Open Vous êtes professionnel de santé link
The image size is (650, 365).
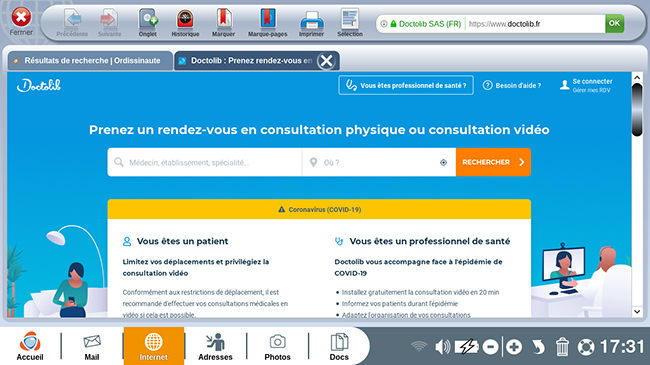(406, 85)
